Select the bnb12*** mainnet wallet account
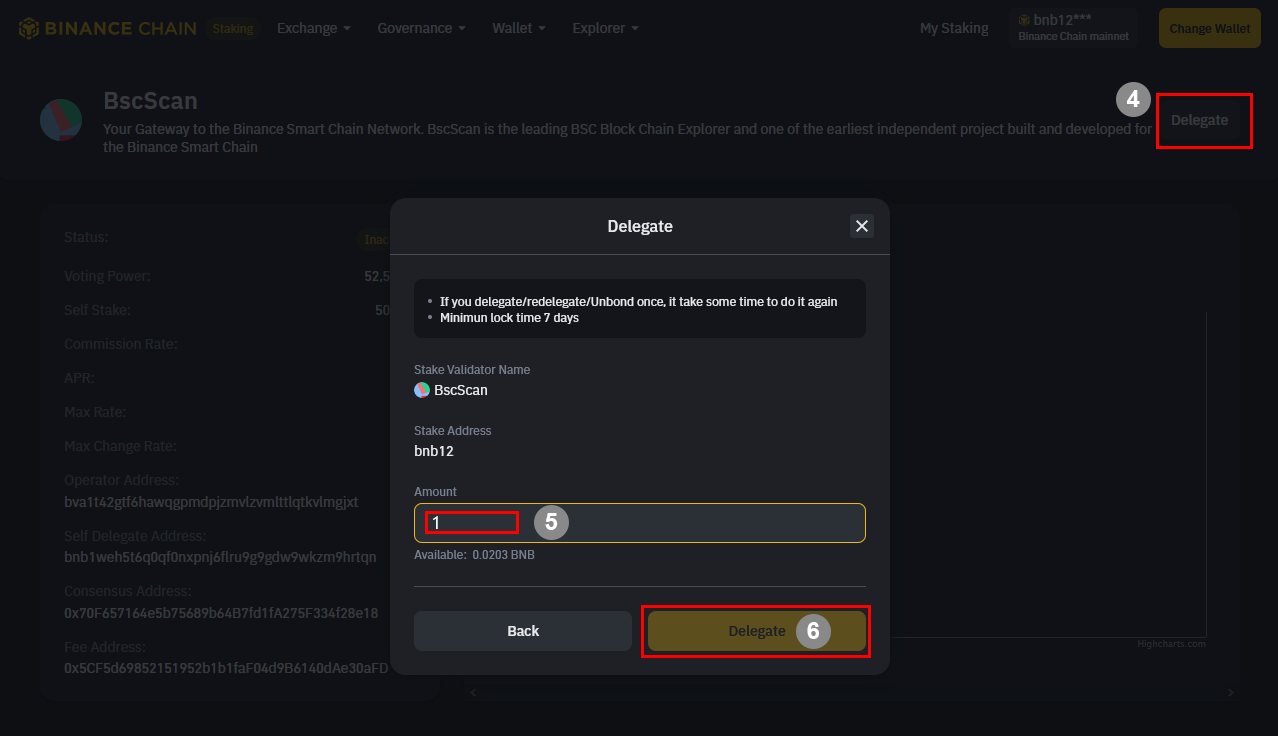Image resolution: width=1278 pixels, height=736 pixels. pos(1073,28)
